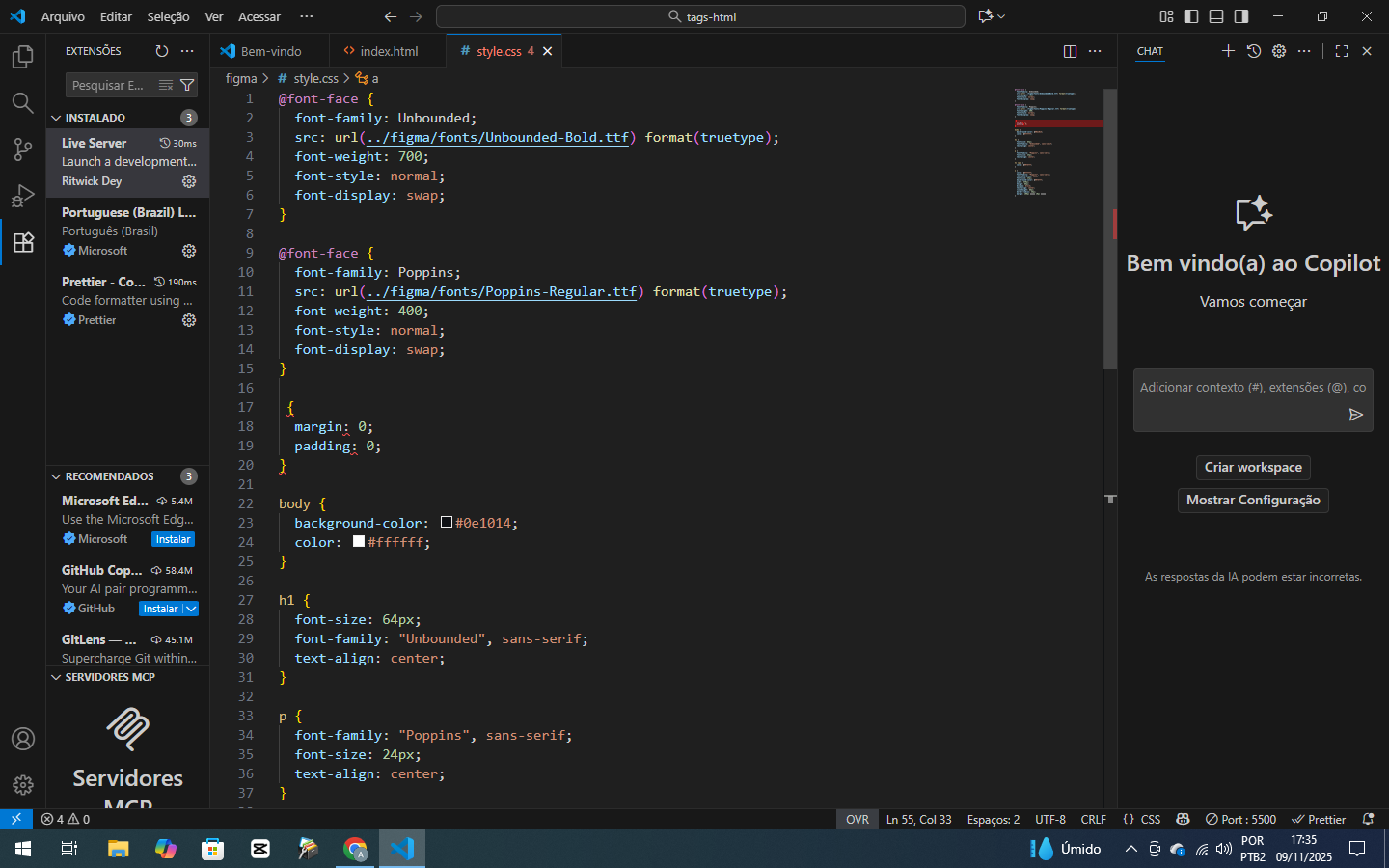Open the Run and Debug view

(22, 196)
